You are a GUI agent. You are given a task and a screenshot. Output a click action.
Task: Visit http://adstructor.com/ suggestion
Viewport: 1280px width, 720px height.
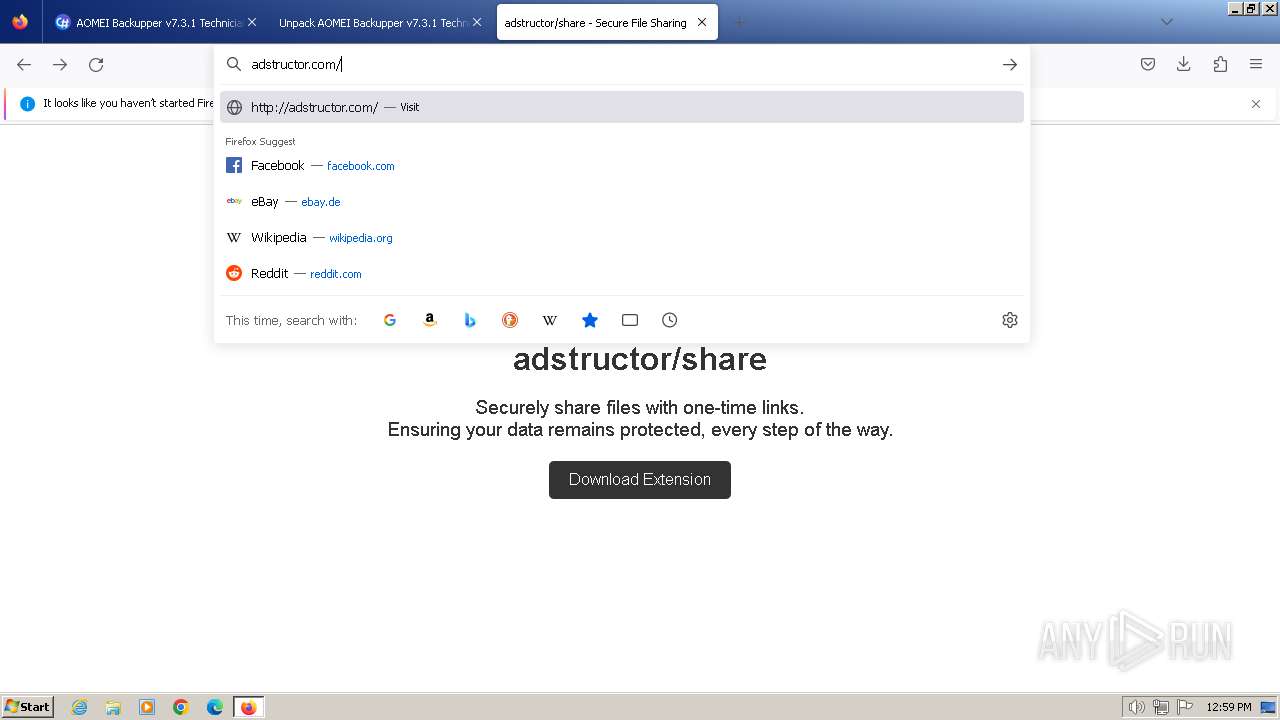622,107
